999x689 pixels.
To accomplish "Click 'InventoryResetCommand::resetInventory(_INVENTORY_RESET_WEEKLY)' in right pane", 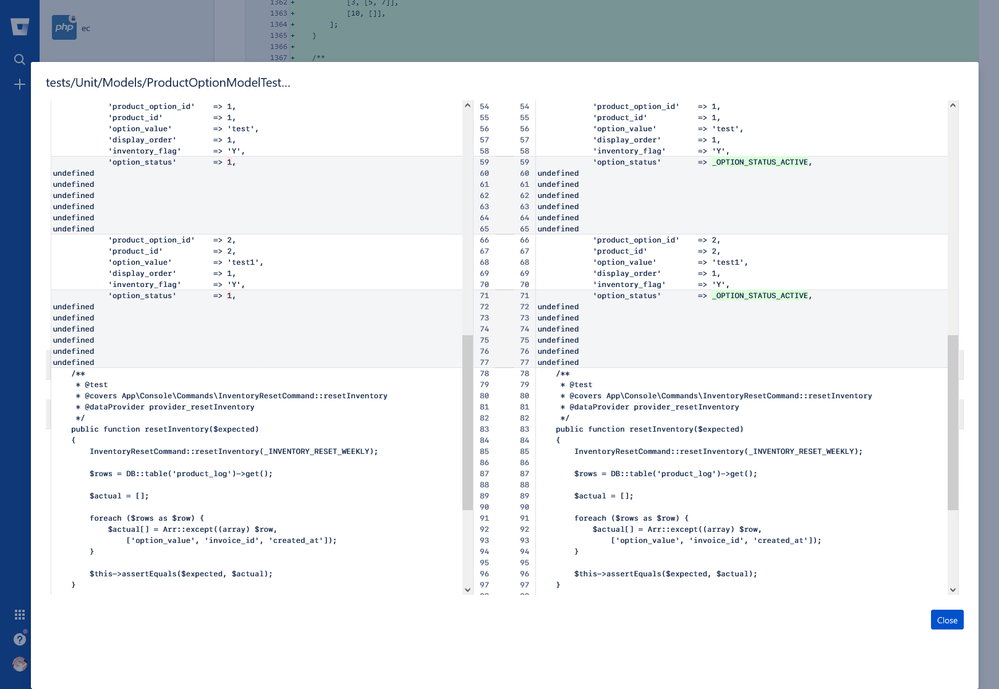I will [718, 452].
